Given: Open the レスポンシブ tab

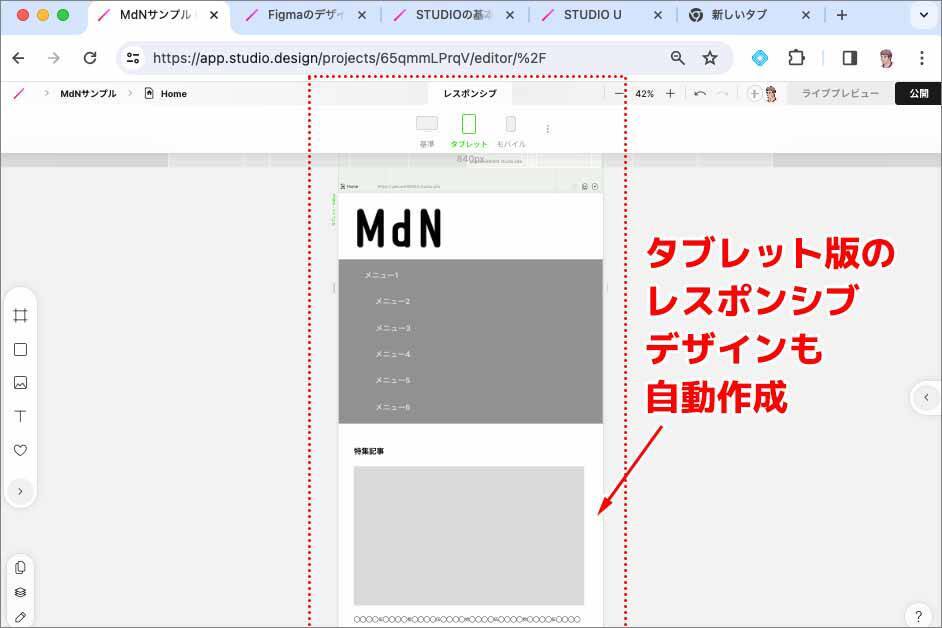Looking at the screenshot, I should [x=470, y=93].
